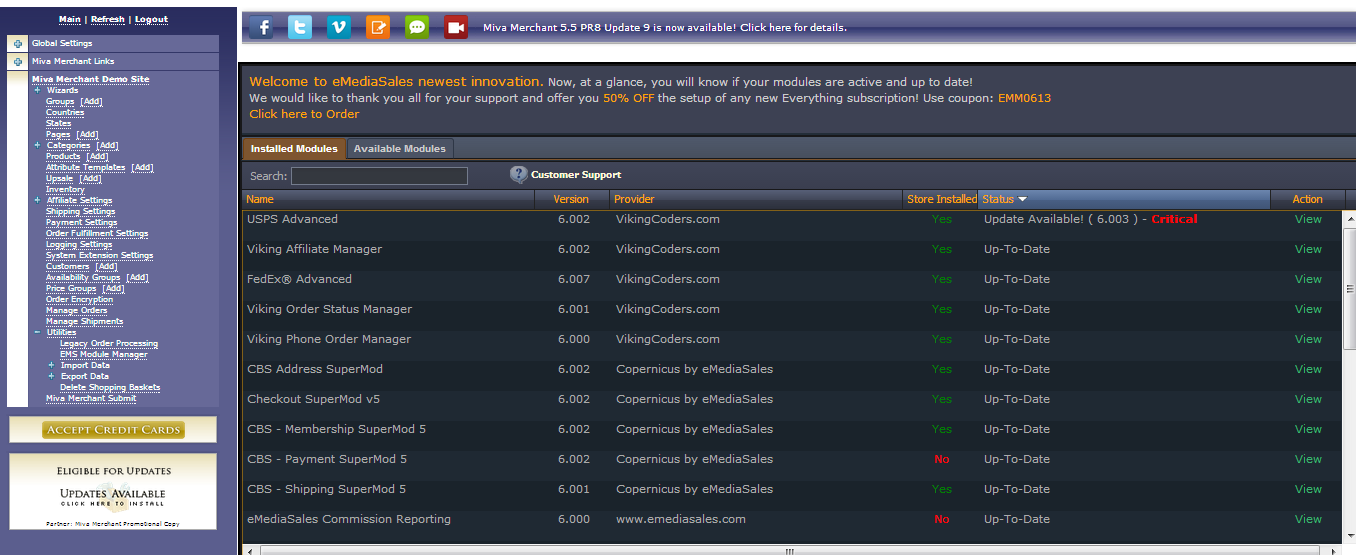View the CBS Membership SuperMod 5 module
Image resolution: width=1356 pixels, height=555 pixels.
pos(1308,429)
